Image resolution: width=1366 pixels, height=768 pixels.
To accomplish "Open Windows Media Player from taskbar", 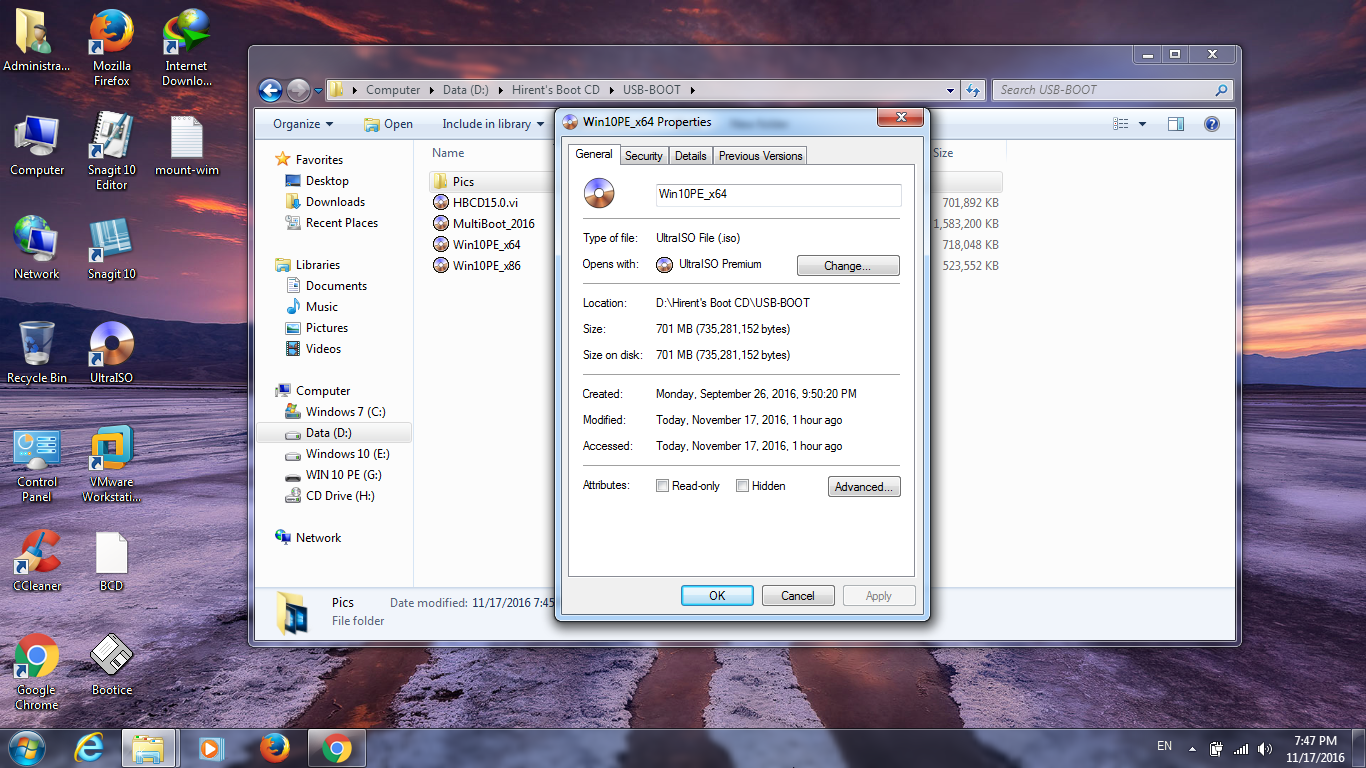I will coord(211,748).
